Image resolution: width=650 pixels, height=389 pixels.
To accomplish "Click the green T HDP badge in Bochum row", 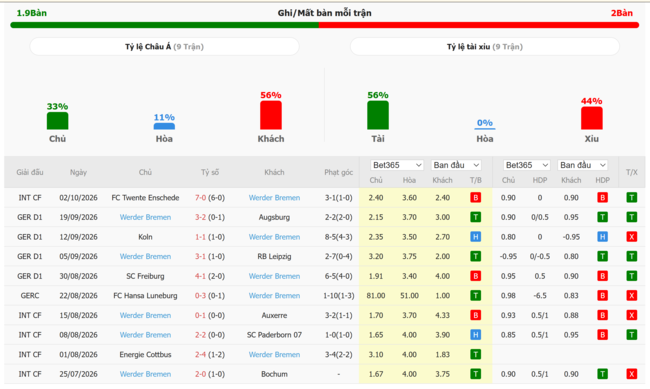I will click(602, 374).
